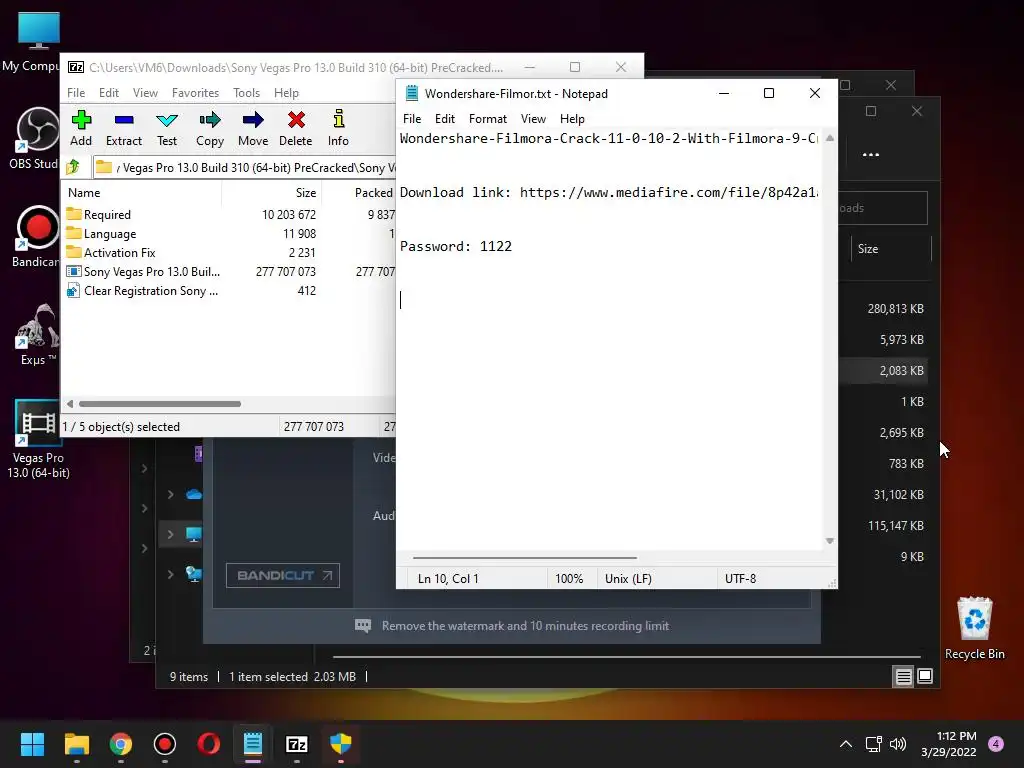Click the Password: 1122 line in Notepad

[x=456, y=246]
